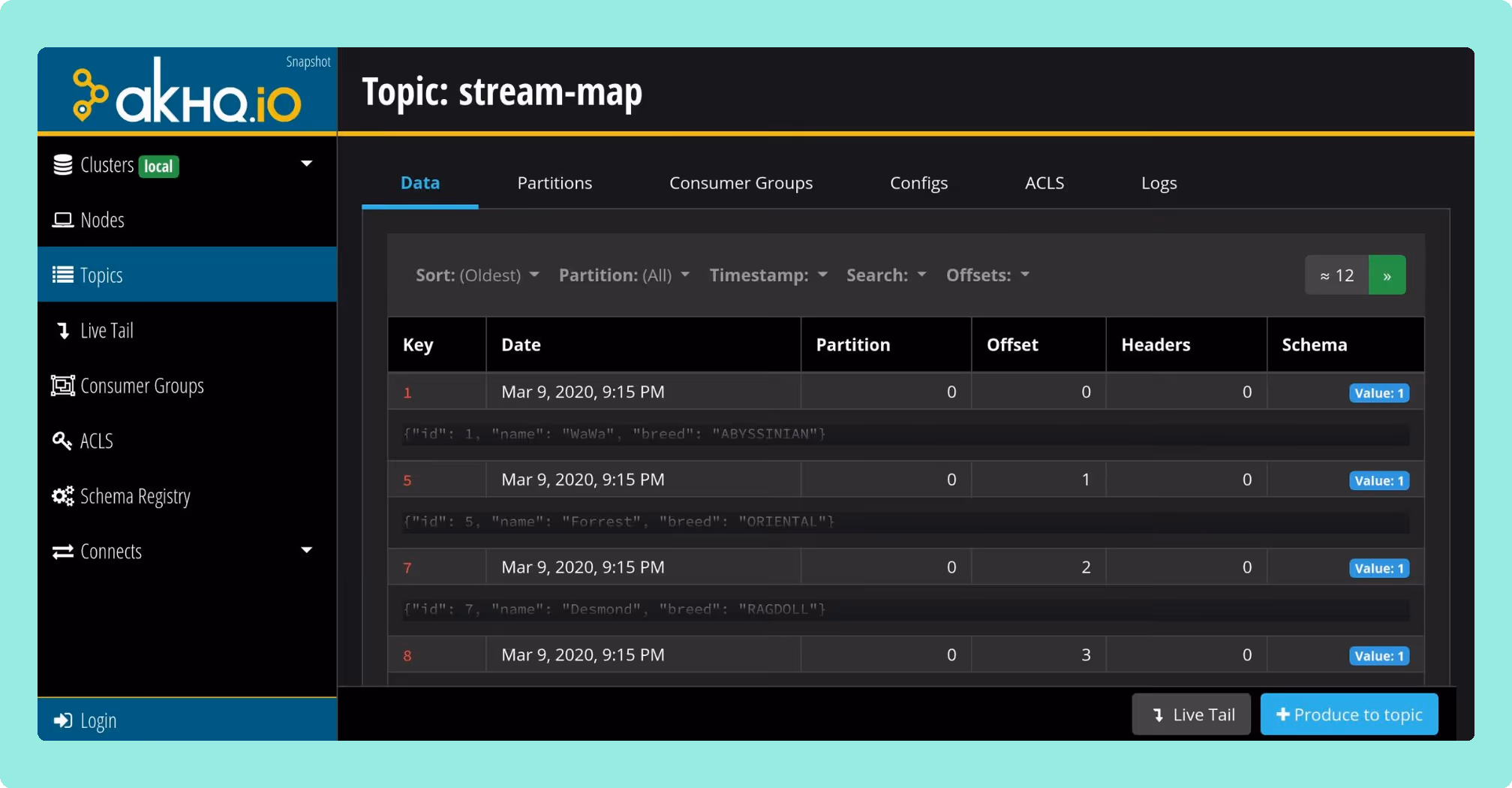The image size is (1512, 788).
Task: Click the AKHQ.io logo
Action: point(187,92)
